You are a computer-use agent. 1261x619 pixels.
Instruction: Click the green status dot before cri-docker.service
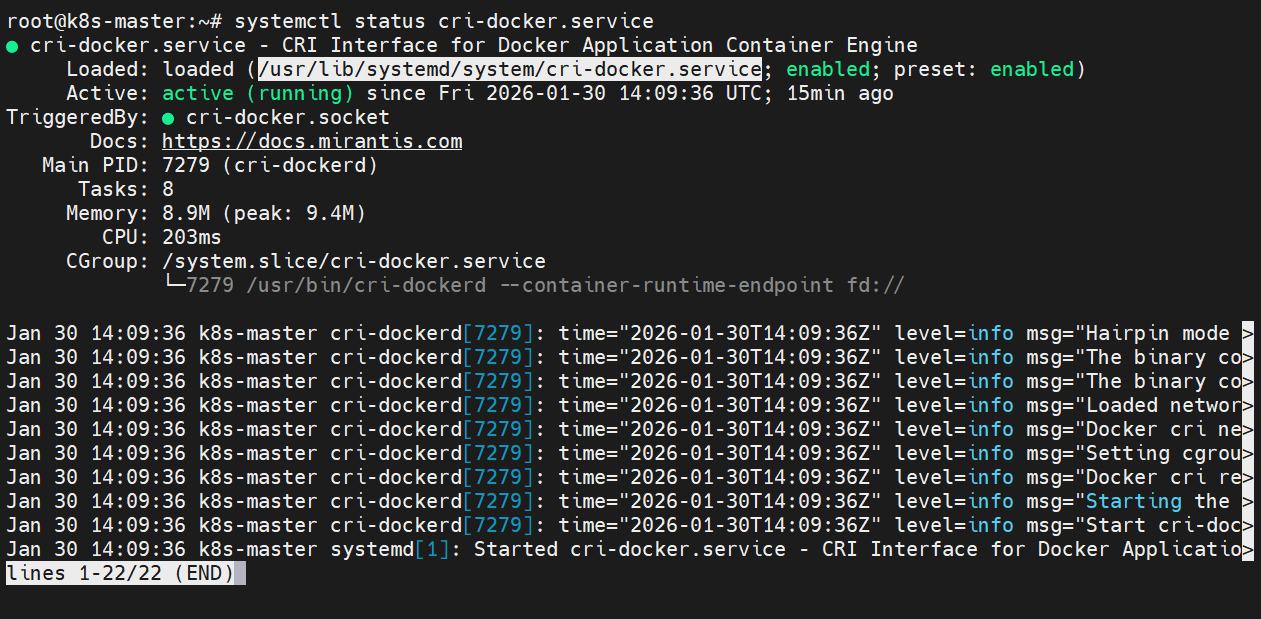point(12,46)
